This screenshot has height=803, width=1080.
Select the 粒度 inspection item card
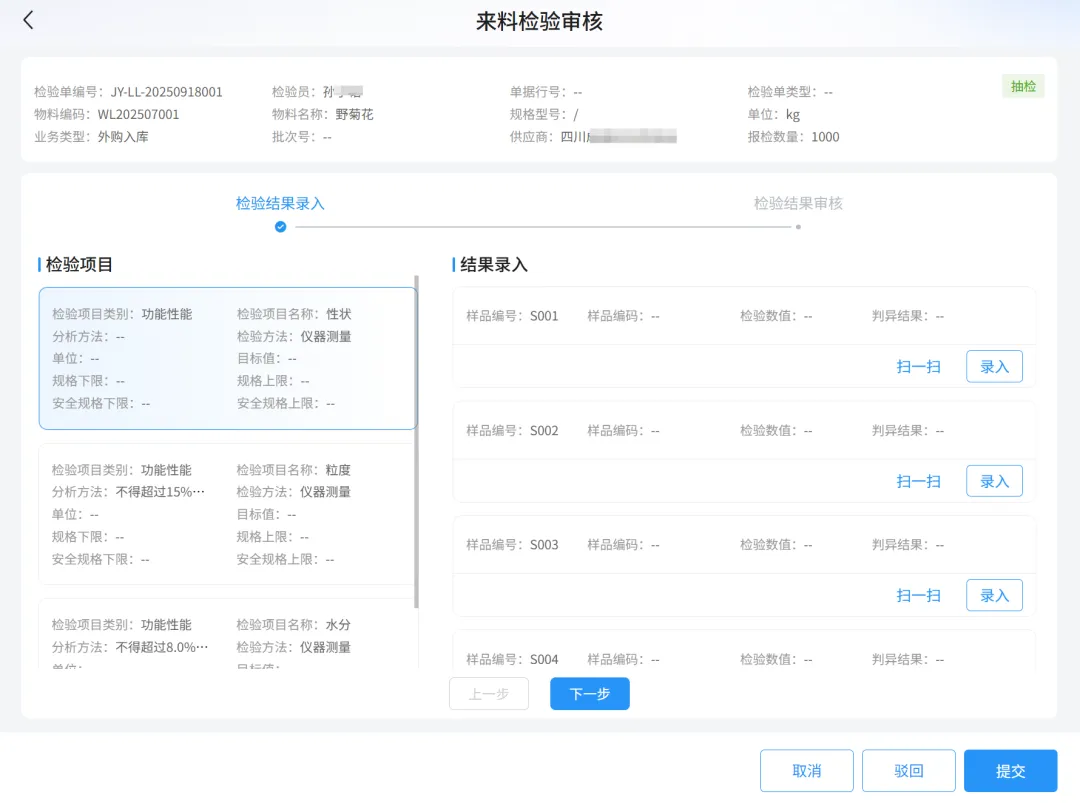click(x=228, y=514)
